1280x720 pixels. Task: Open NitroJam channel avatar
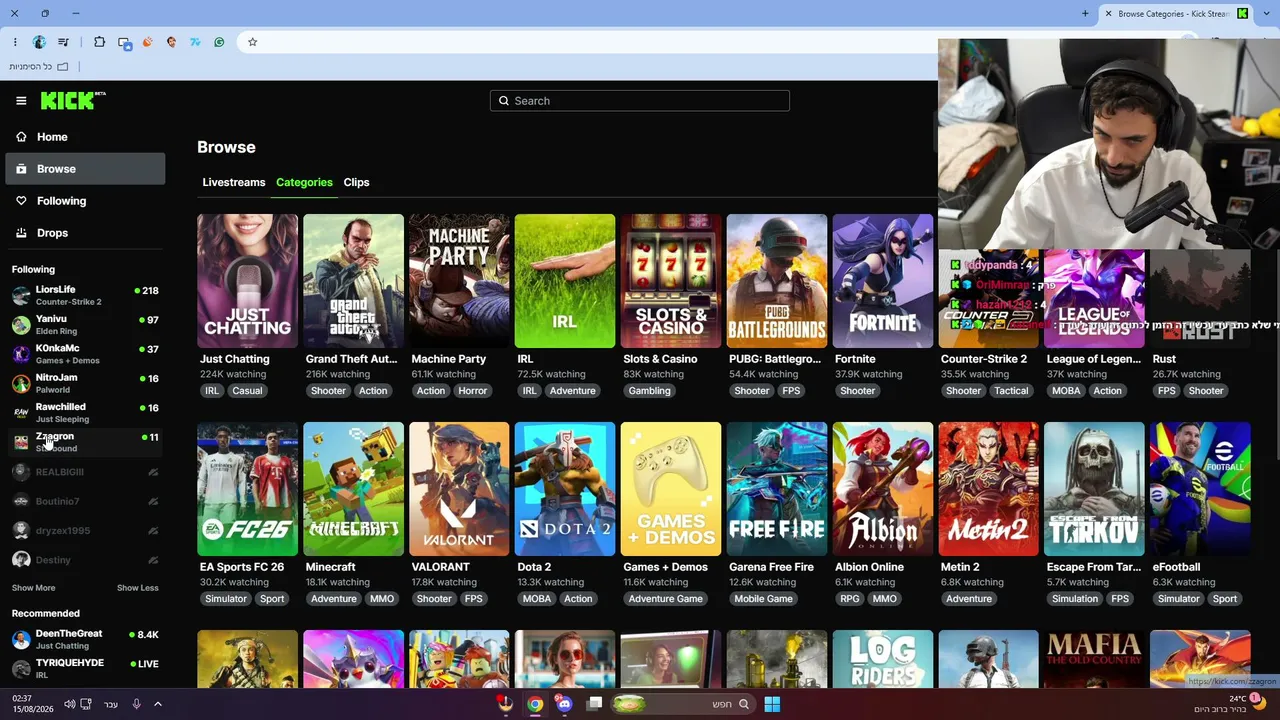coord(21,384)
